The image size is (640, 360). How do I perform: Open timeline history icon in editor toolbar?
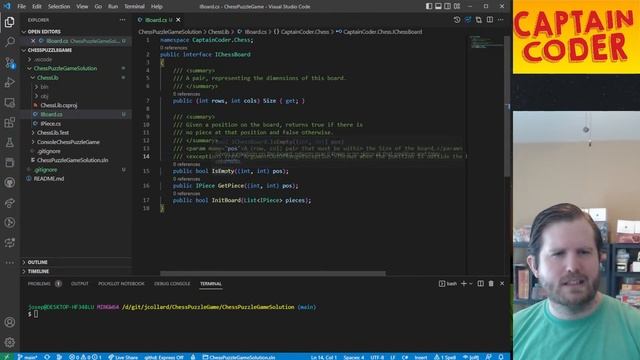pyautogui.click(x=457, y=20)
